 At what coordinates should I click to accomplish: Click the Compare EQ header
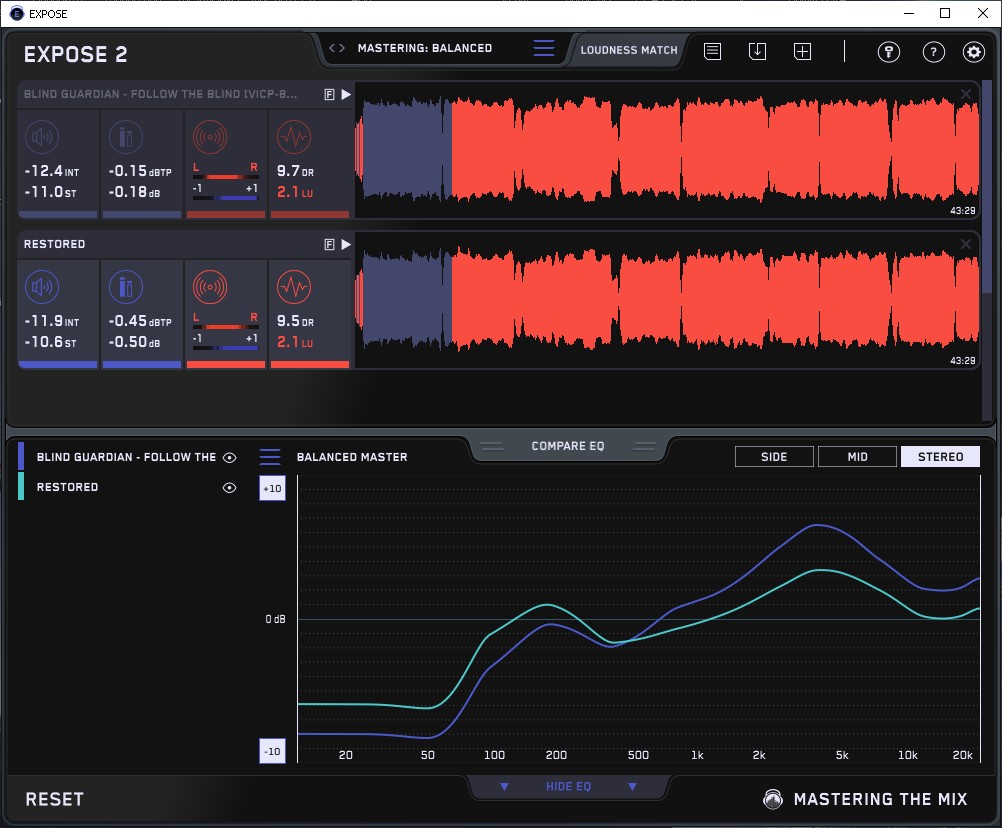click(568, 446)
